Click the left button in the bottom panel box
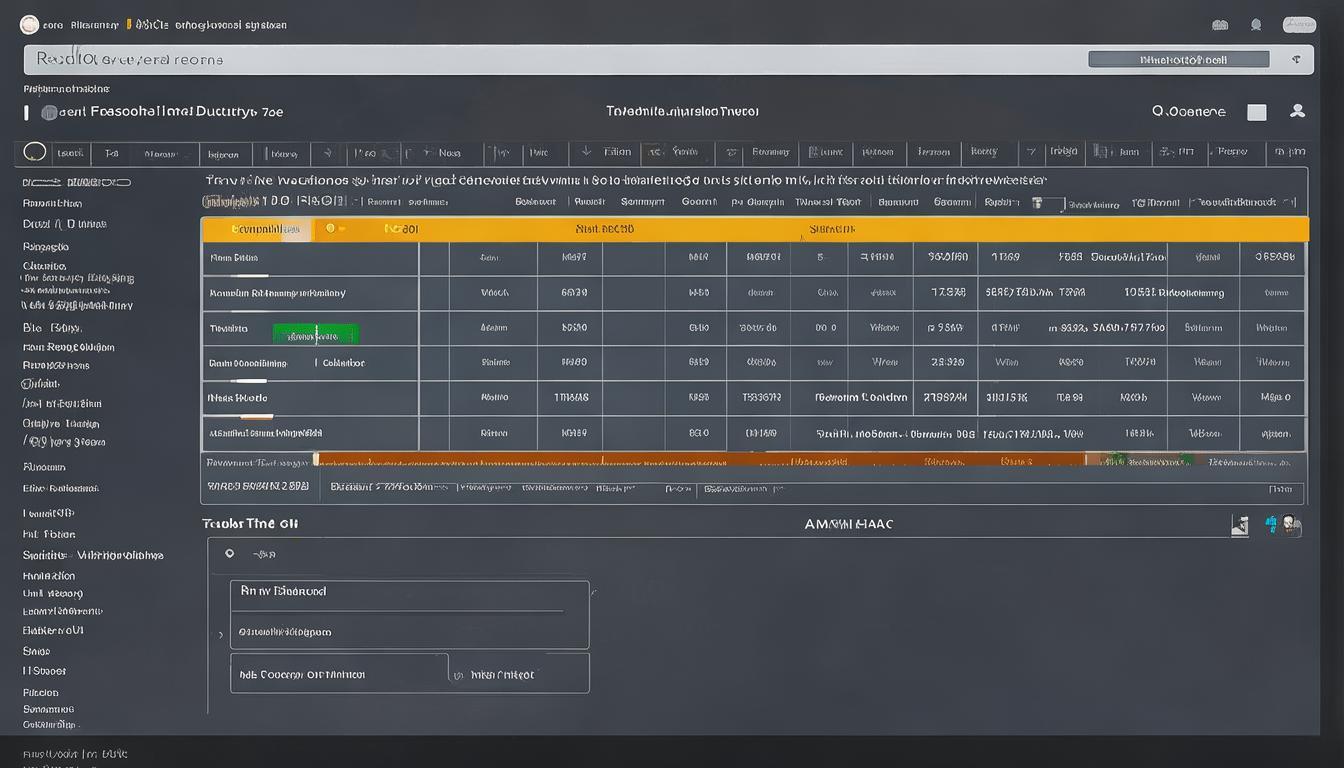Screen dimensions: 1344x768 [x=339, y=674]
